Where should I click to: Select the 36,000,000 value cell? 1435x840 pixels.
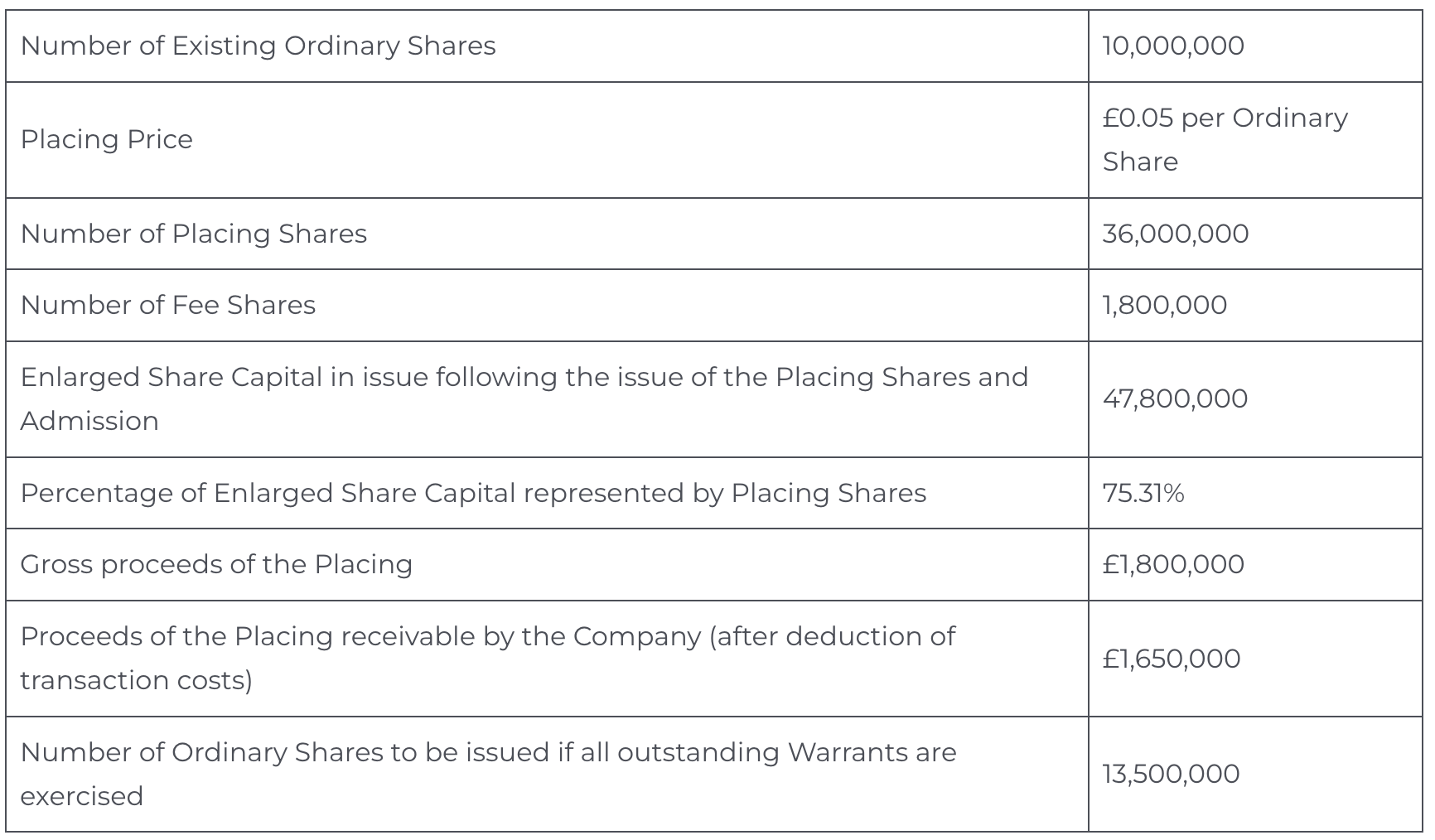tap(1175, 234)
